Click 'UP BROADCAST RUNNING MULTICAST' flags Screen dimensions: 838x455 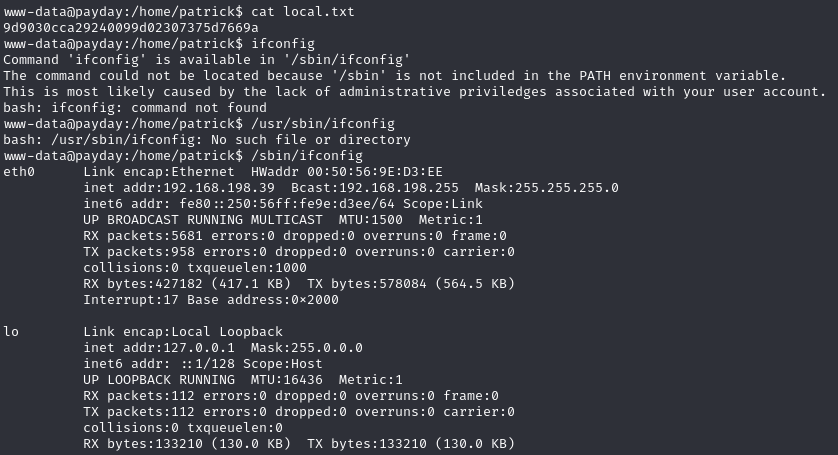(x=203, y=220)
